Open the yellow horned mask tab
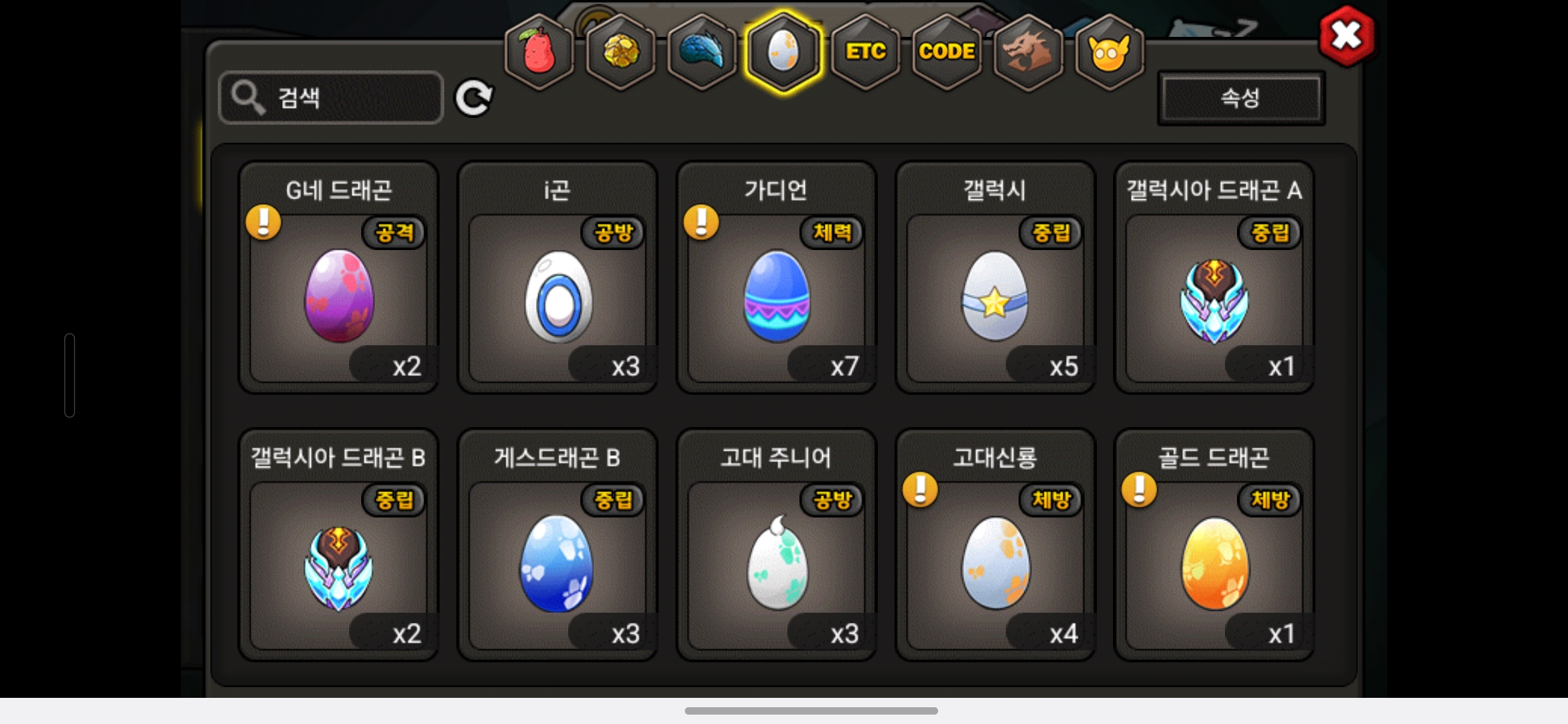1568x724 pixels. (x=1109, y=52)
